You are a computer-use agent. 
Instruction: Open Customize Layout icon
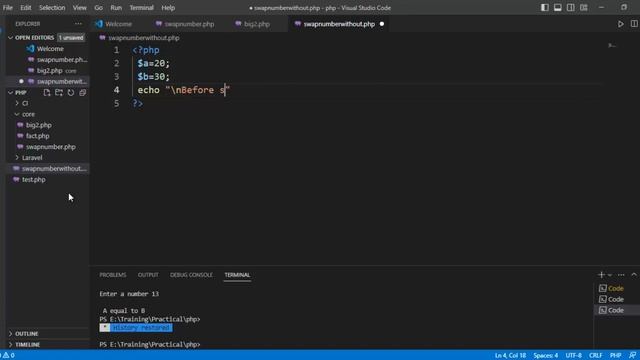[584, 7]
